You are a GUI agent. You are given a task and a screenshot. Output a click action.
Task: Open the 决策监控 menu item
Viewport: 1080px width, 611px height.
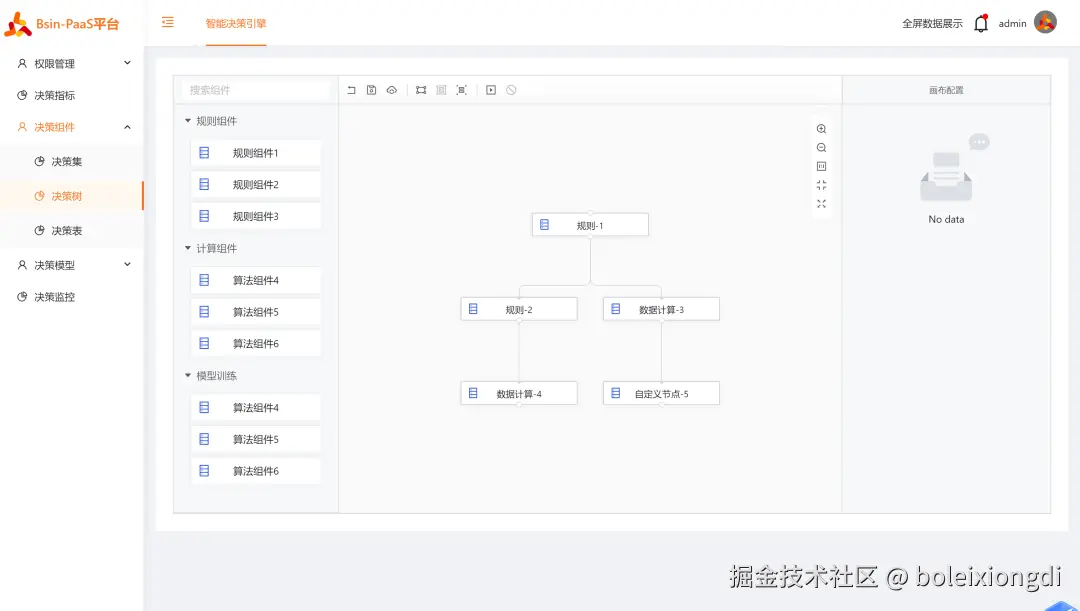pyautogui.click(x=72, y=297)
